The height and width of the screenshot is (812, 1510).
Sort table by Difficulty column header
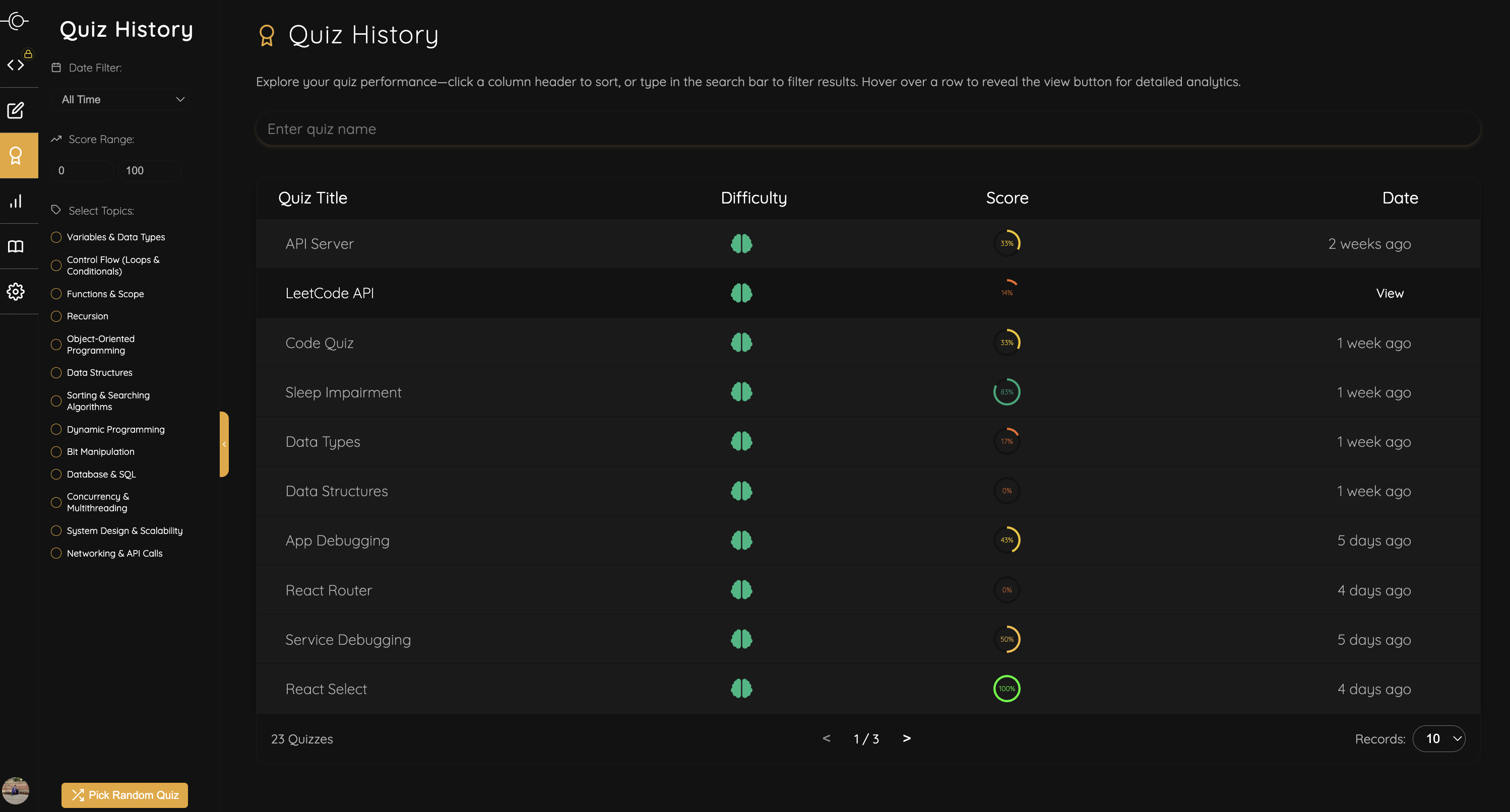753,198
